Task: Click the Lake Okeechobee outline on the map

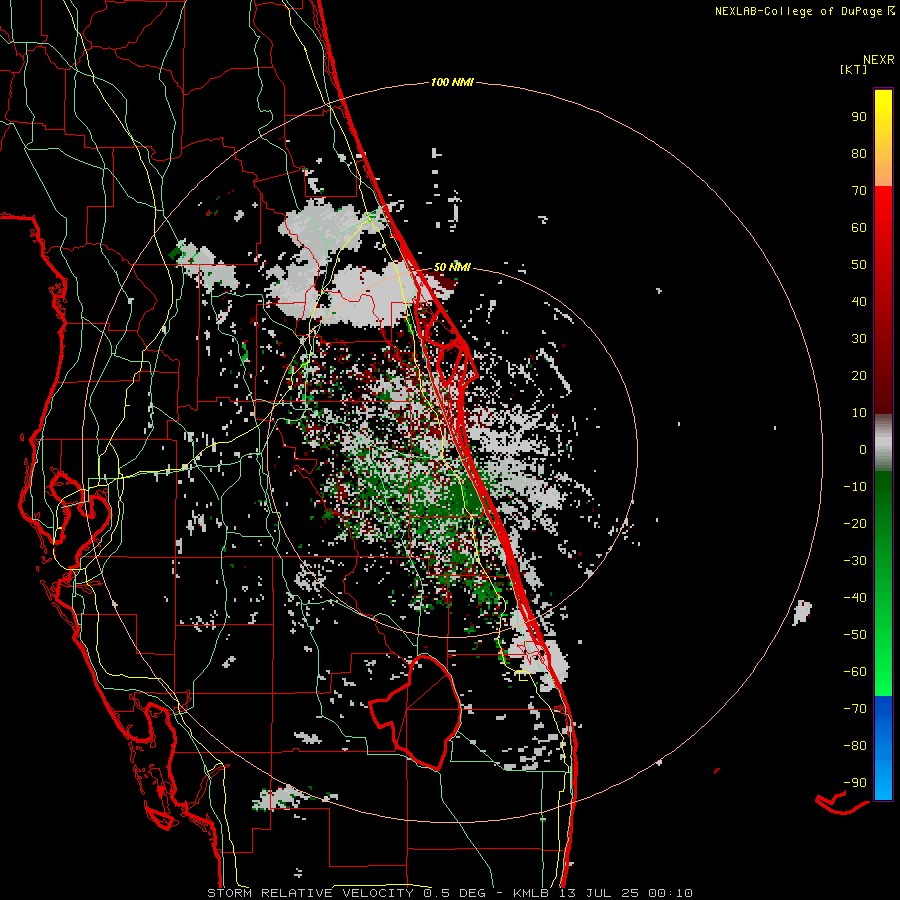Action: (415, 712)
